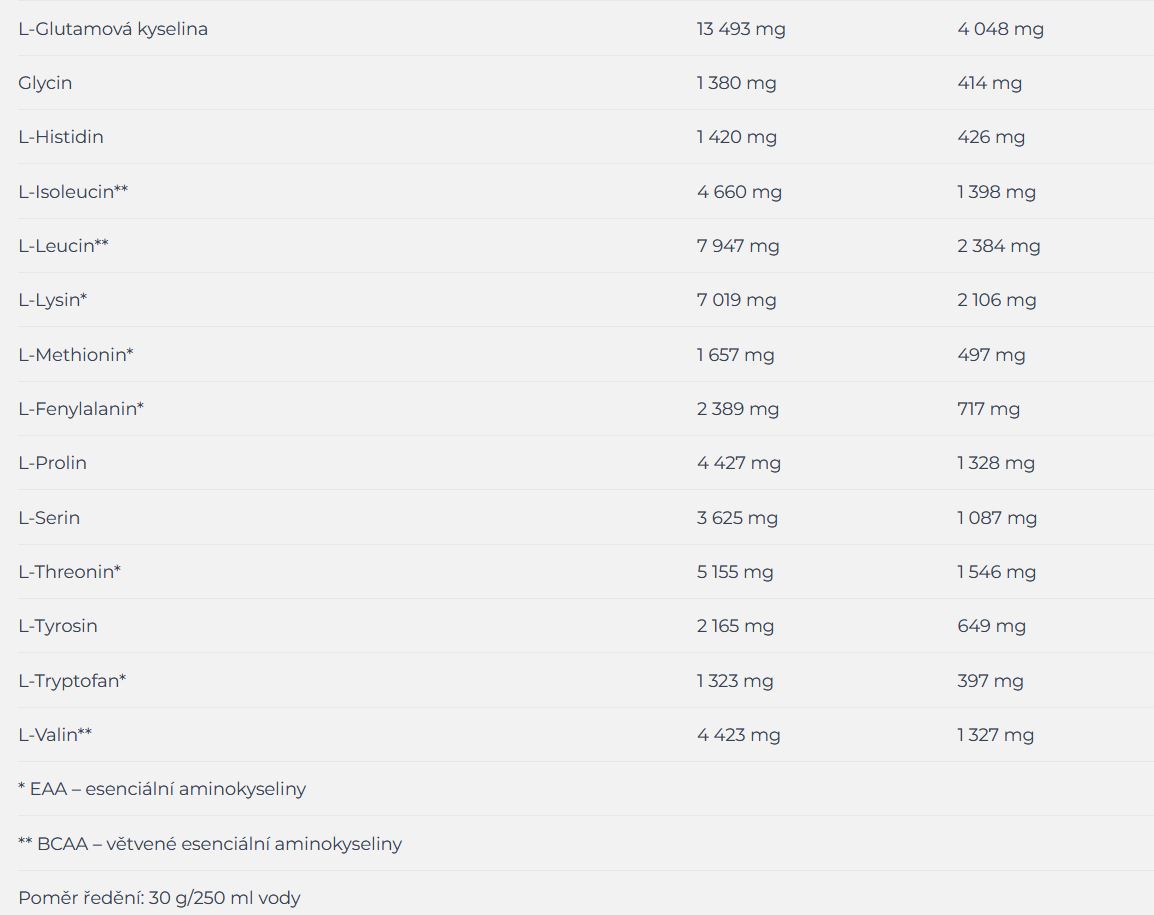Select the L-Glutamová kyselina row label
The image size is (1154, 915).
click(113, 29)
